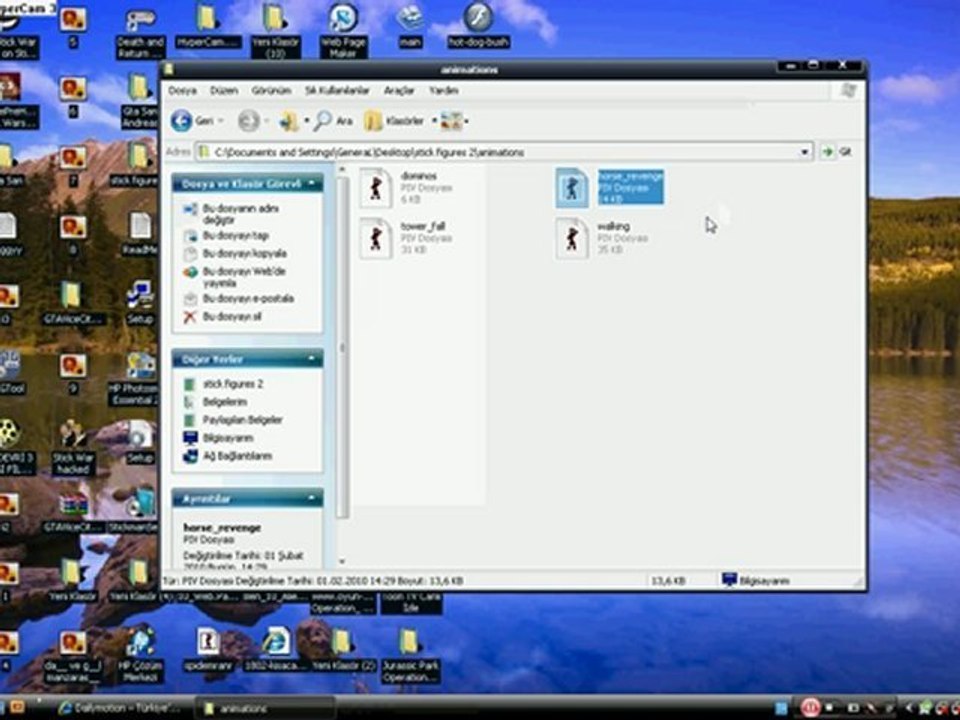
Task: Click Bu dosyayı e-postala link
Action: pyautogui.click(x=249, y=299)
